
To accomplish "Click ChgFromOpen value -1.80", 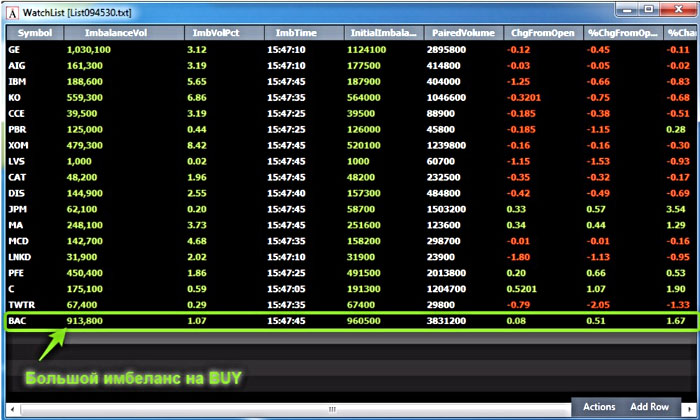I will (x=518, y=257).
